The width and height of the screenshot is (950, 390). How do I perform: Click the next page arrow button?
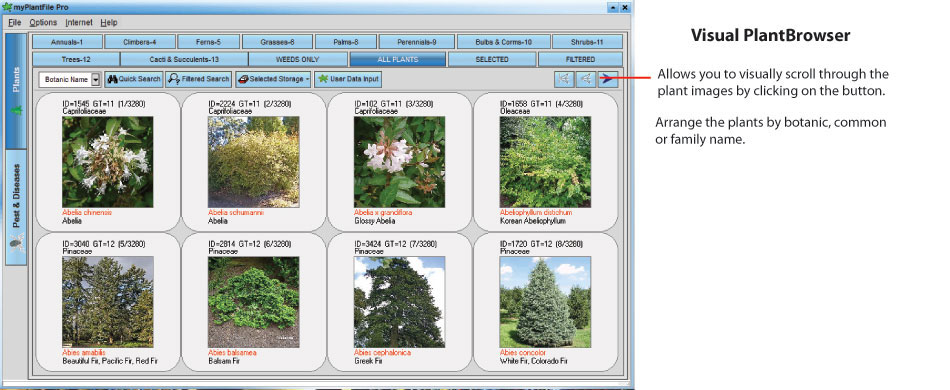pos(608,79)
